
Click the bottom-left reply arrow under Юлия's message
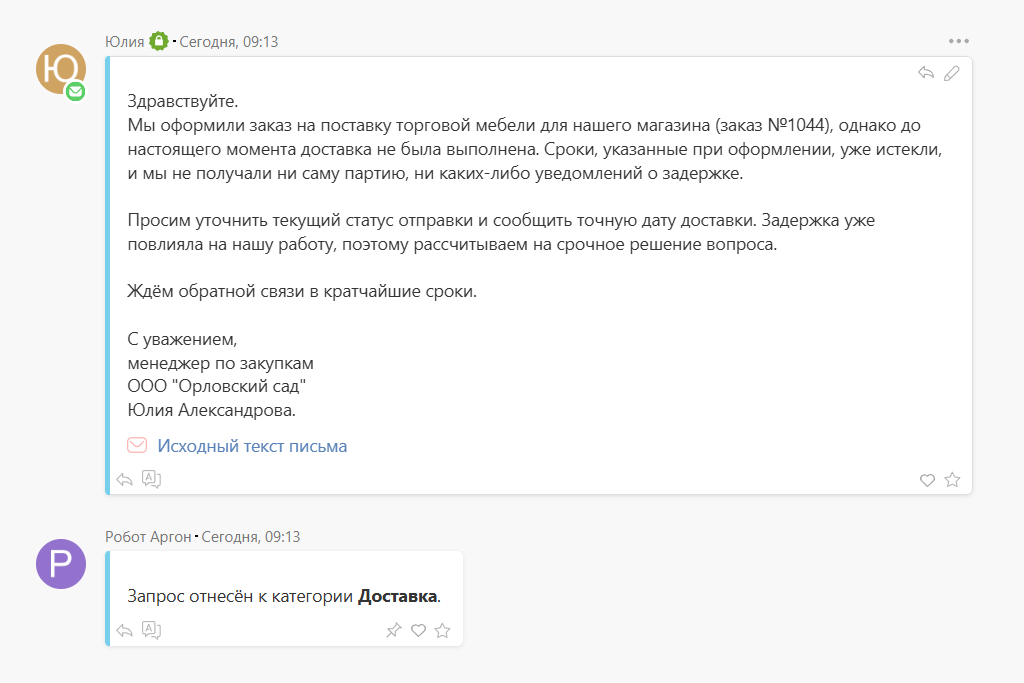[x=125, y=479]
